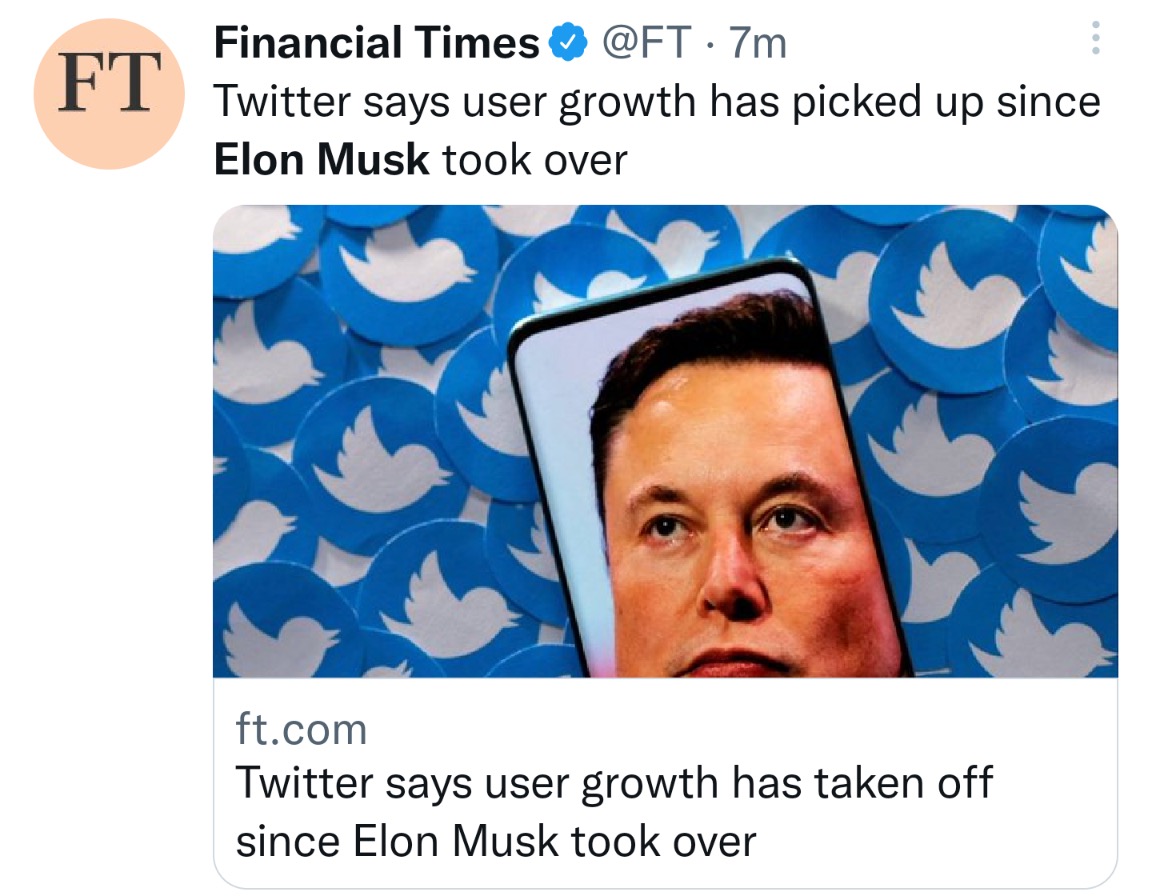The height and width of the screenshot is (896, 1152).
Task: Open headline 'Twitter says user growth has taken off'
Action: click(613, 783)
